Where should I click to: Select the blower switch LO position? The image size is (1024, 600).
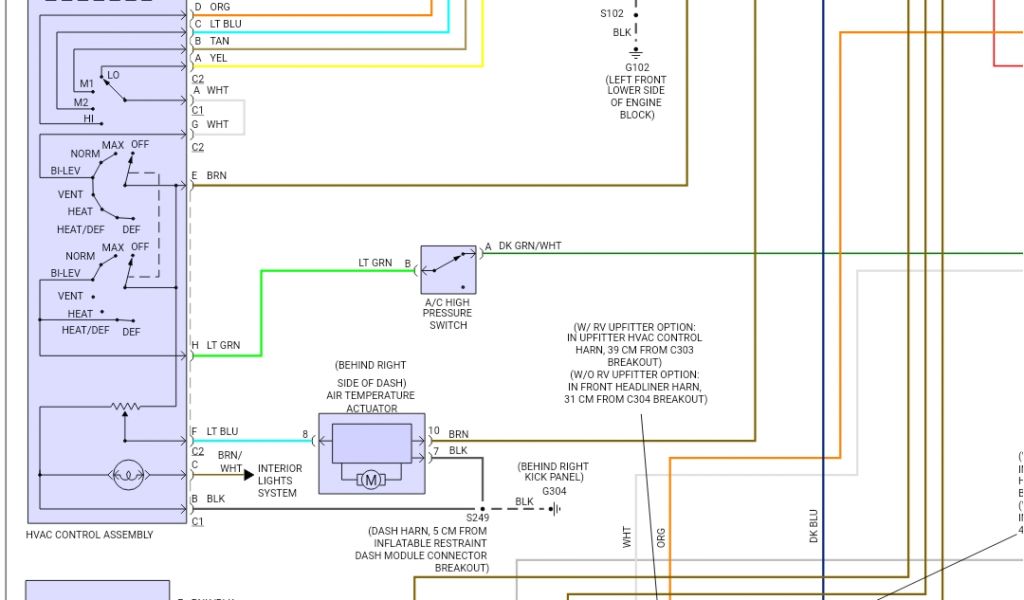point(113,75)
